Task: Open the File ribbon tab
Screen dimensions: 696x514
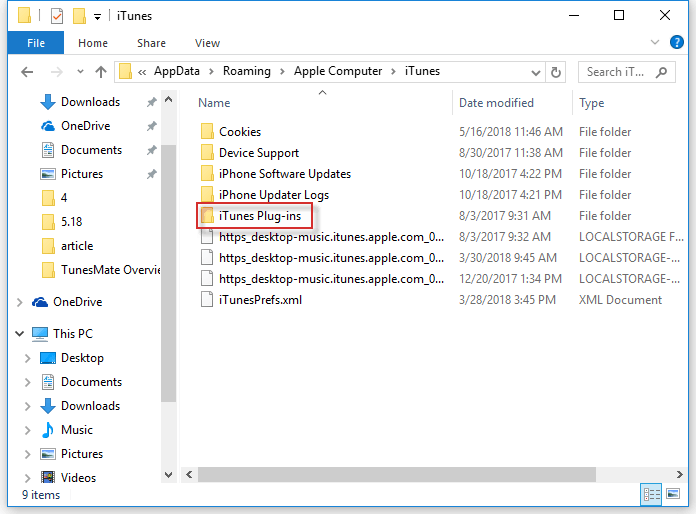Action: (x=36, y=43)
